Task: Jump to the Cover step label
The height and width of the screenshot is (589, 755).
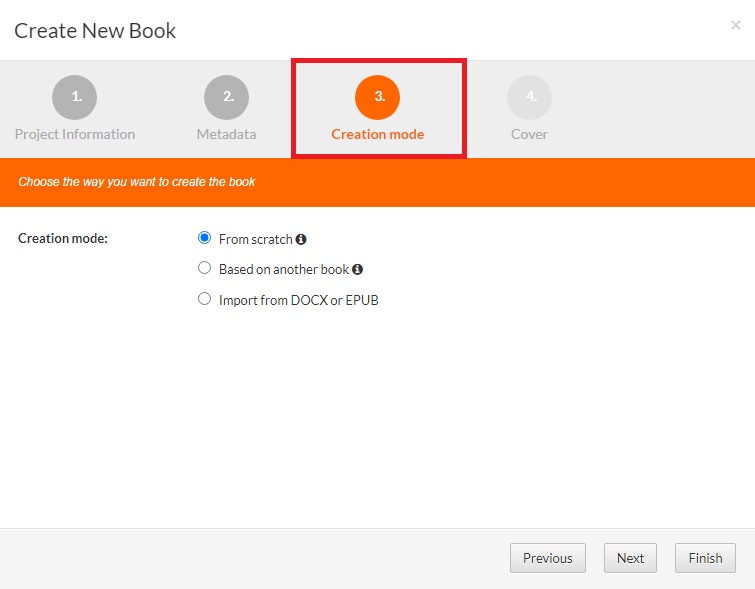Action: pyautogui.click(x=529, y=134)
